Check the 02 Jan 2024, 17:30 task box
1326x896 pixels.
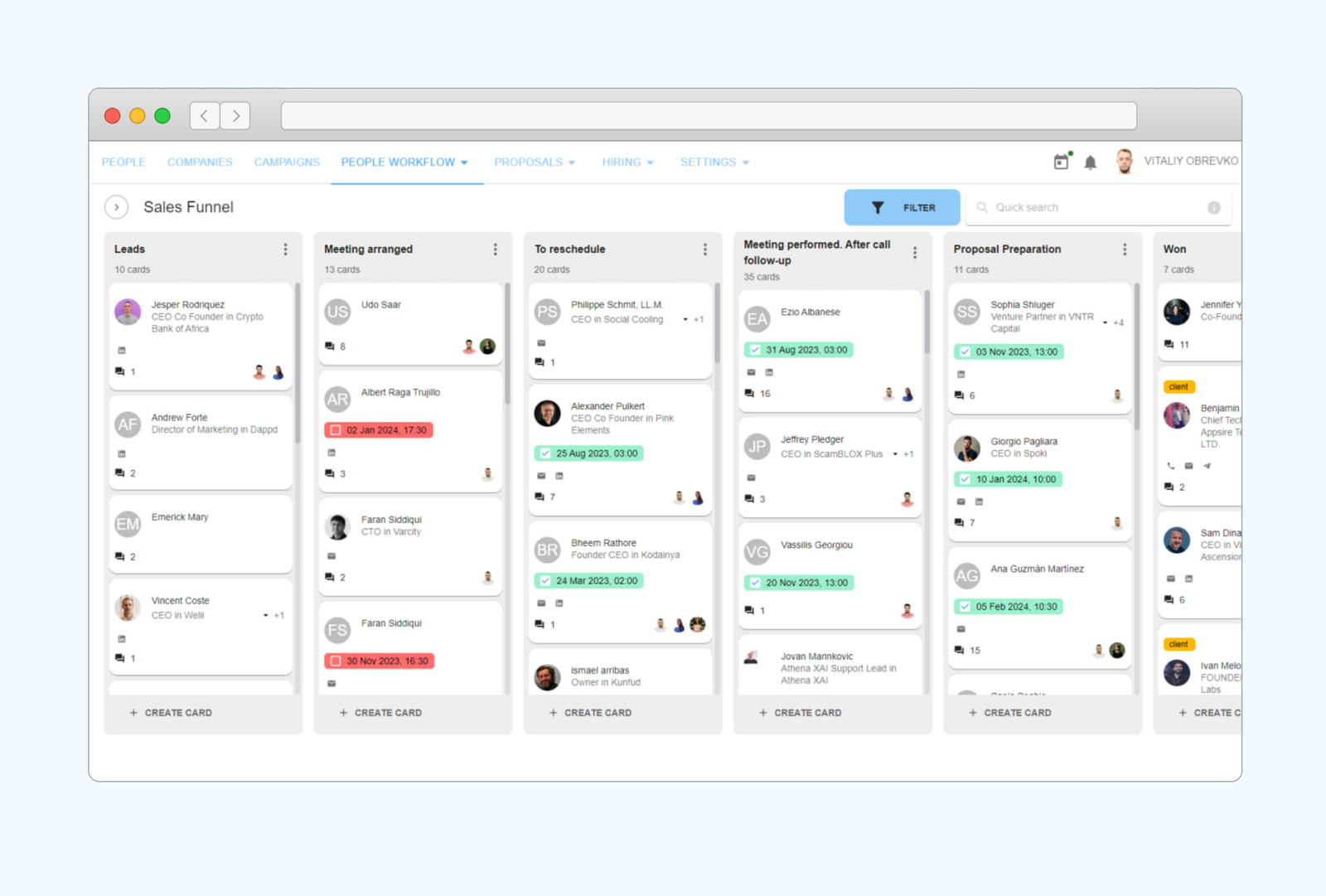(336, 430)
